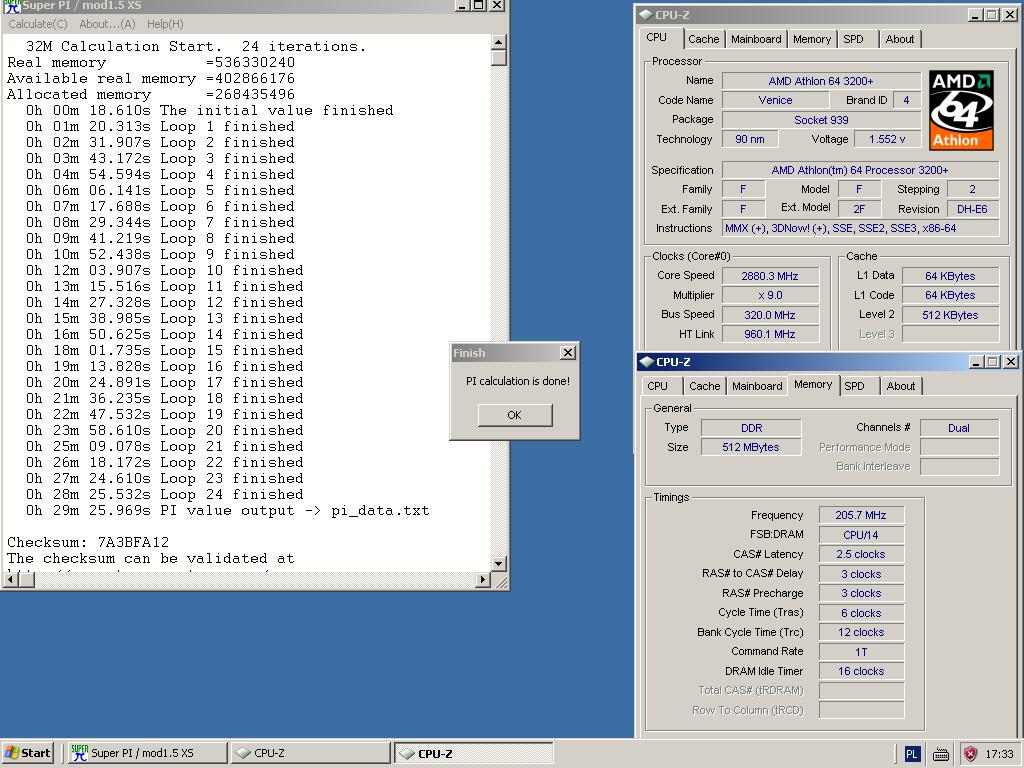Click the Name field AMD Athlon 64 3200+
Screen dimensions: 1024x768
(821, 81)
